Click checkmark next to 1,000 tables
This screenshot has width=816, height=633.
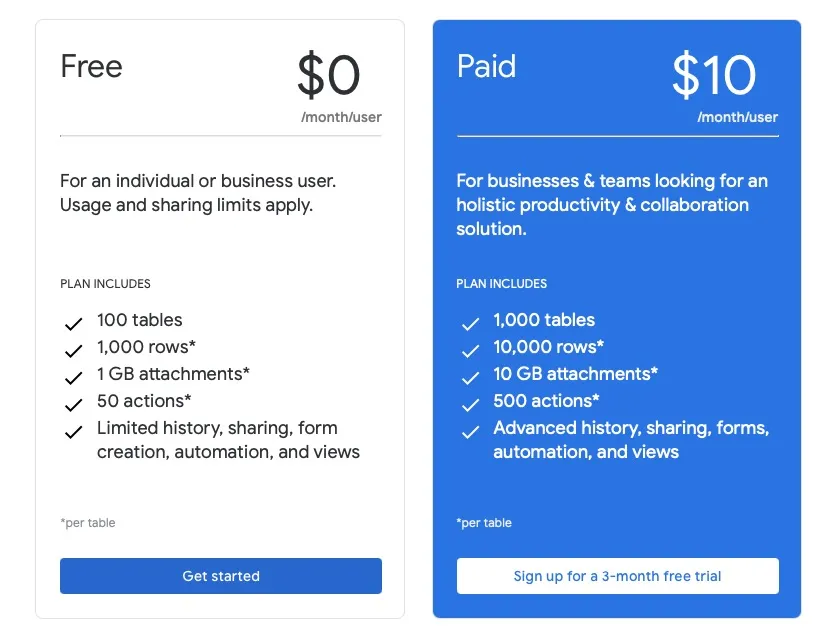click(470, 324)
